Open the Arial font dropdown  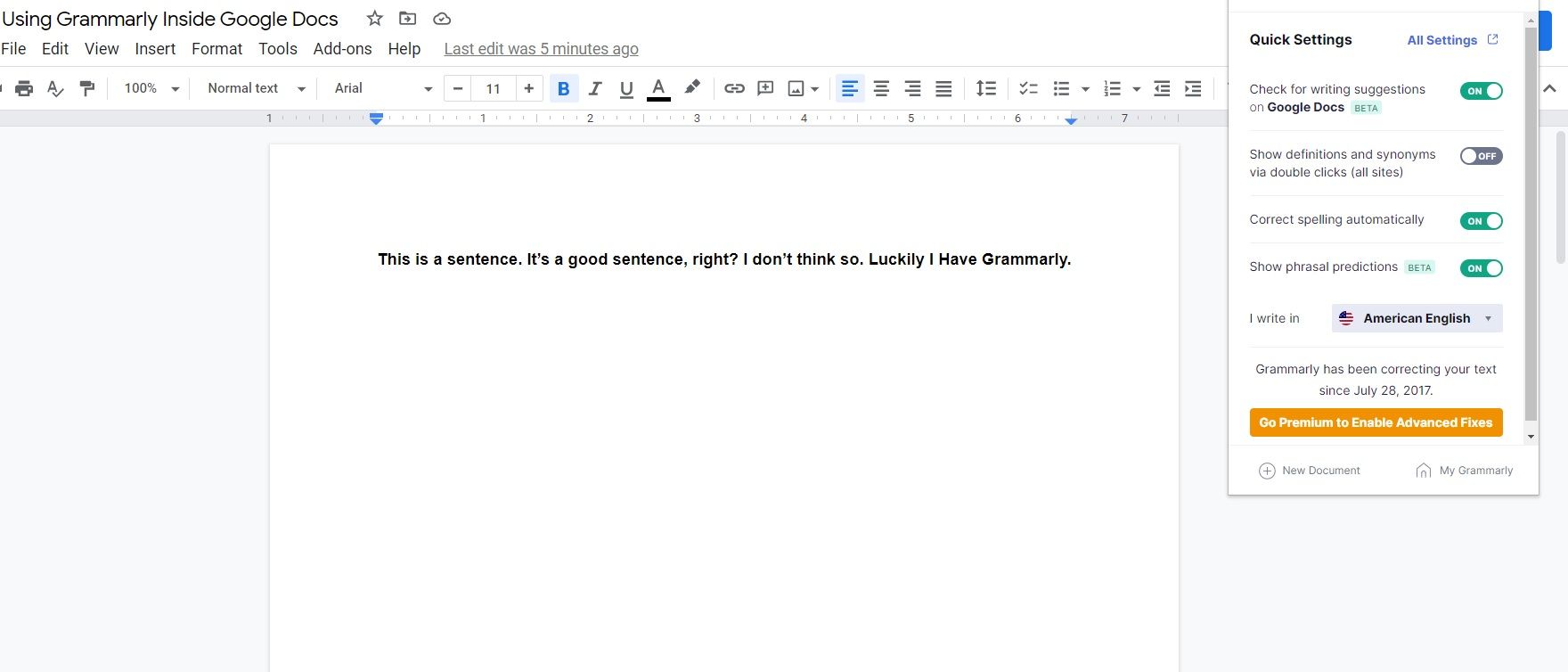pyautogui.click(x=383, y=88)
